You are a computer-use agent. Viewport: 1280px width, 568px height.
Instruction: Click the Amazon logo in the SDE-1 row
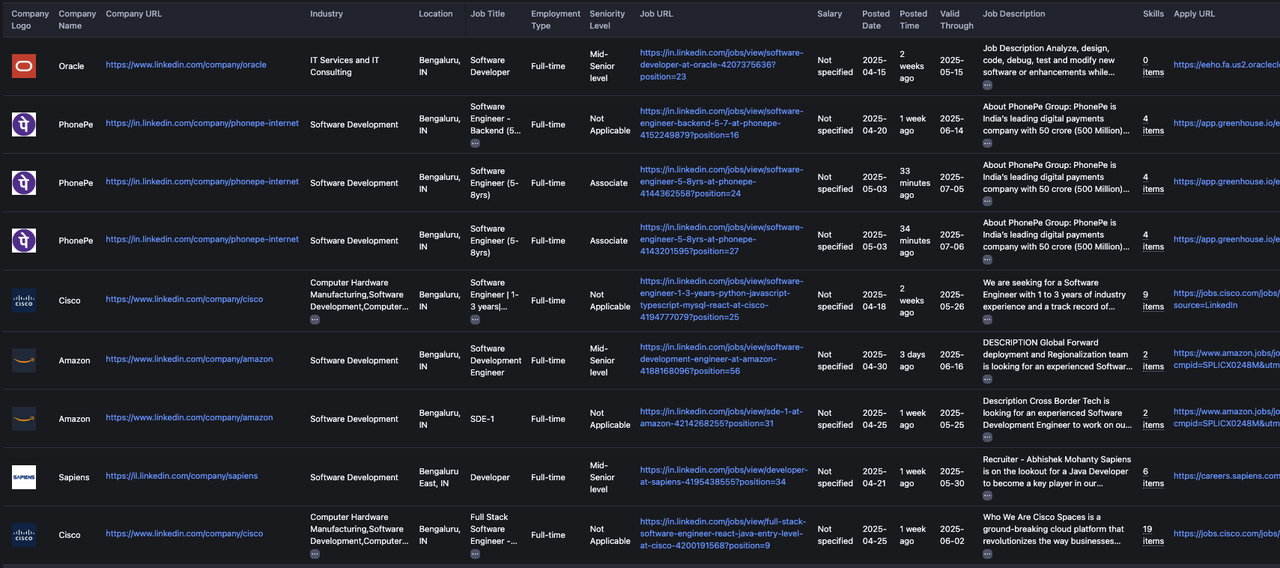click(24, 419)
